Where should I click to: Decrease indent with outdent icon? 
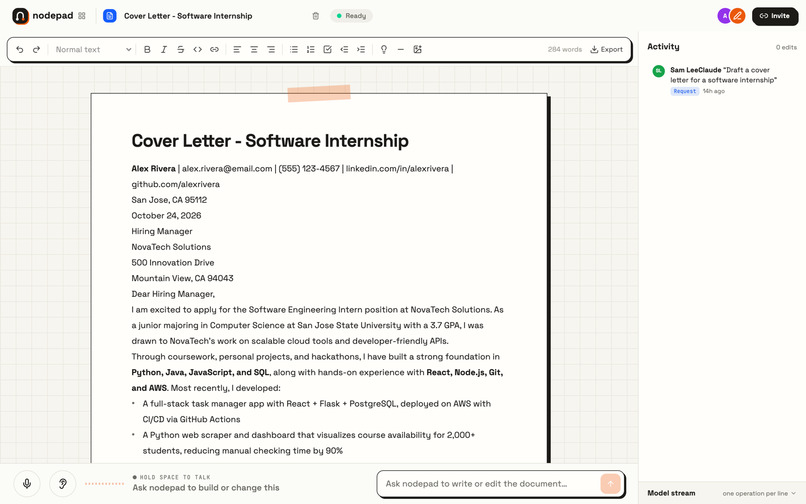[x=344, y=49]
